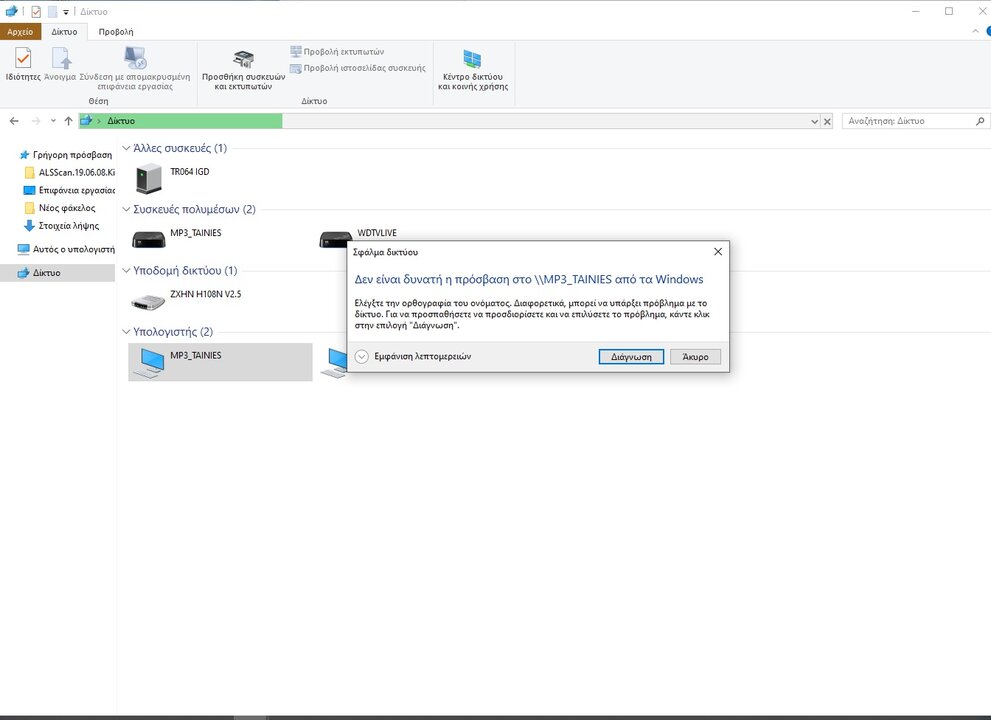Click quick access new folder icon

point(52,11)
